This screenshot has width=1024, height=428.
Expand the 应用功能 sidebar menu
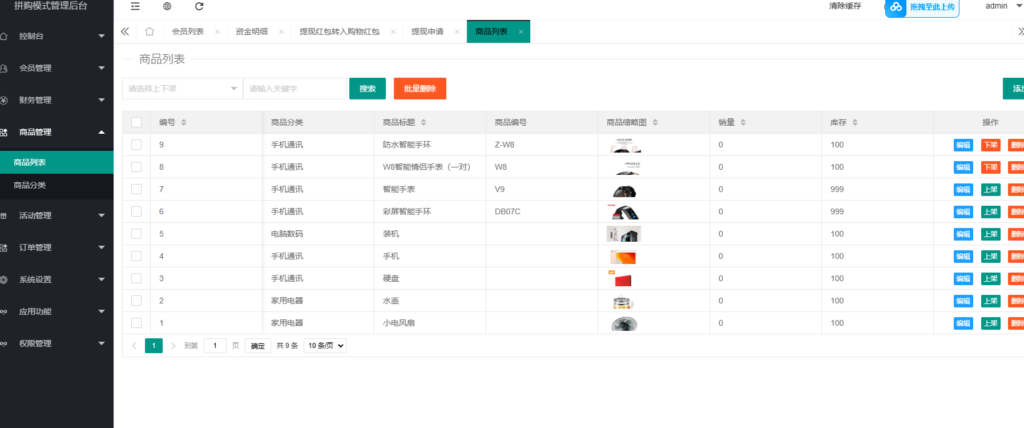pyautogui.click(x=56, y=312)
